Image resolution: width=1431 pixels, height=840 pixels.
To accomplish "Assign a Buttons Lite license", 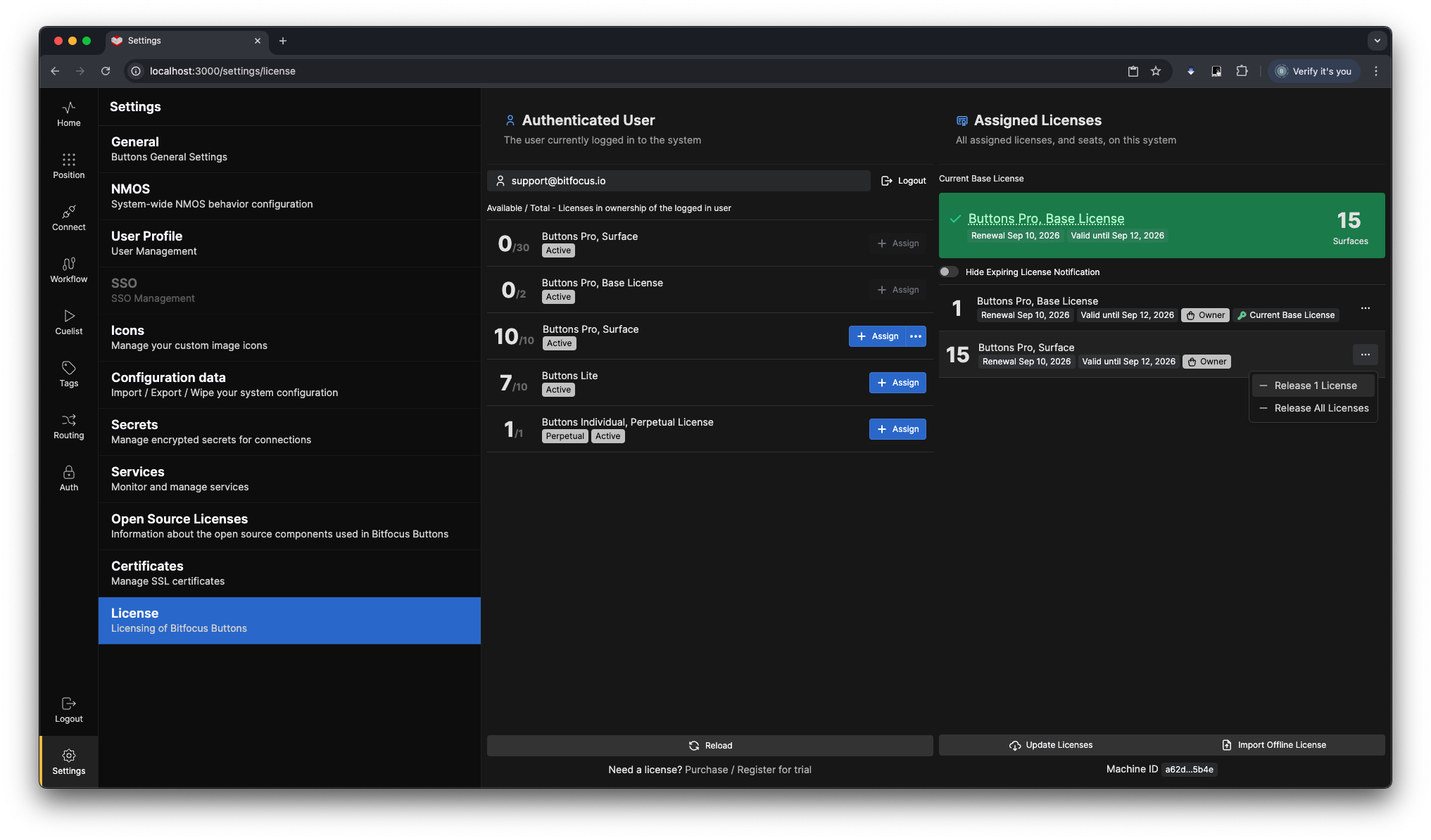I will (897, 383).
